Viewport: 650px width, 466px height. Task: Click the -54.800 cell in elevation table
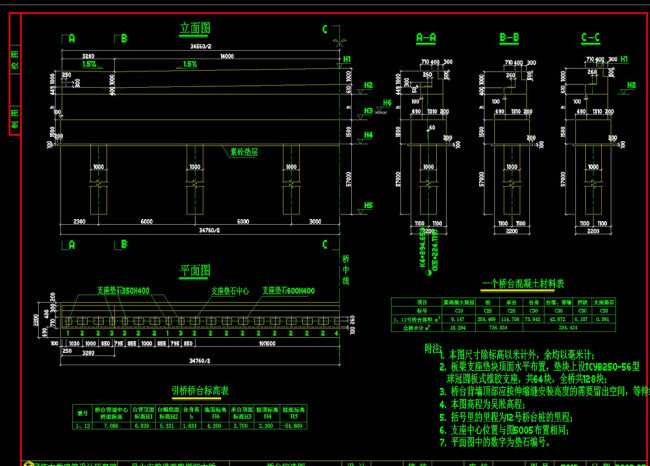coord(293,426)
